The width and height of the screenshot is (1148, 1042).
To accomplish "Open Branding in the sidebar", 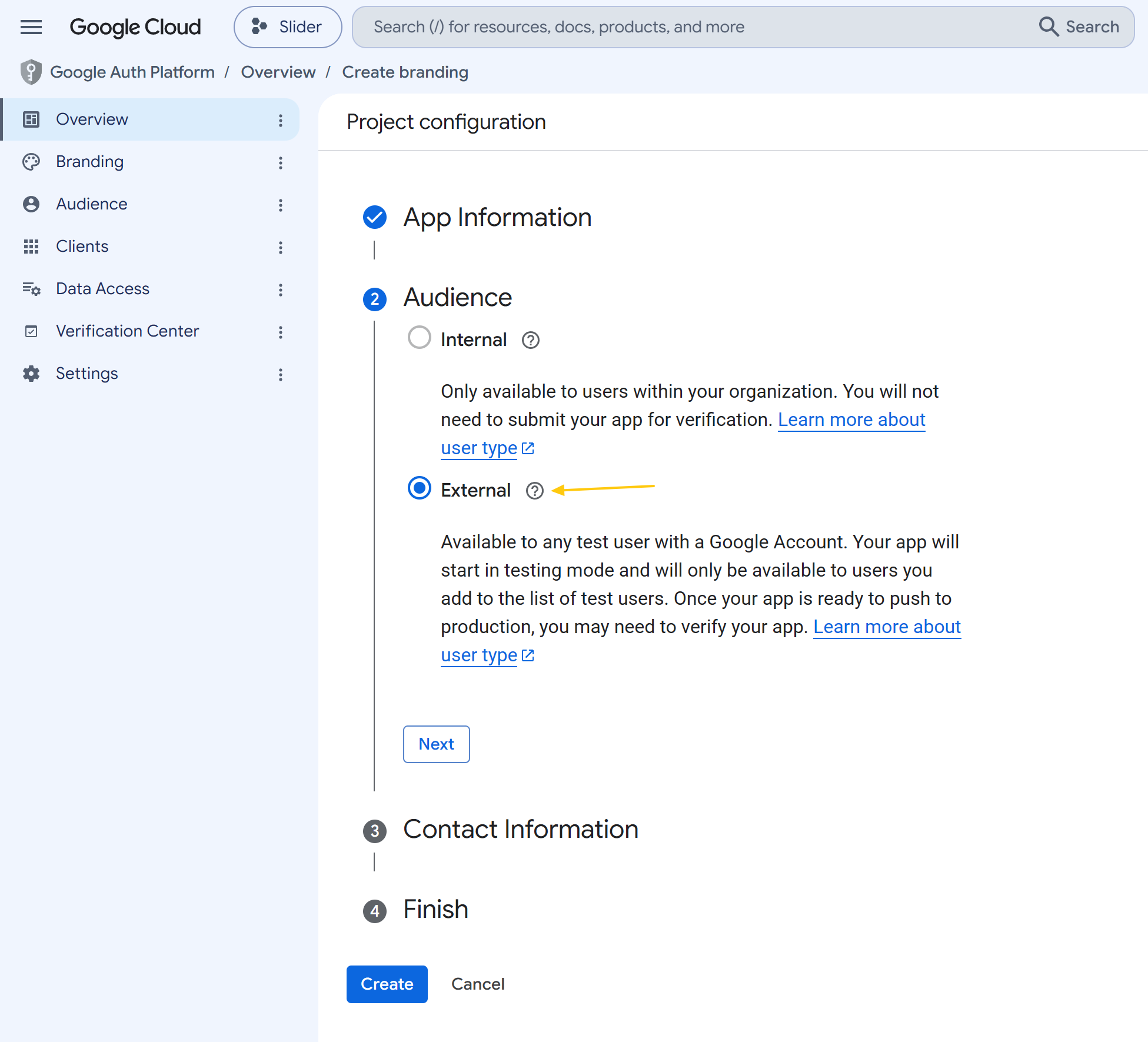I will pos(150,162).
